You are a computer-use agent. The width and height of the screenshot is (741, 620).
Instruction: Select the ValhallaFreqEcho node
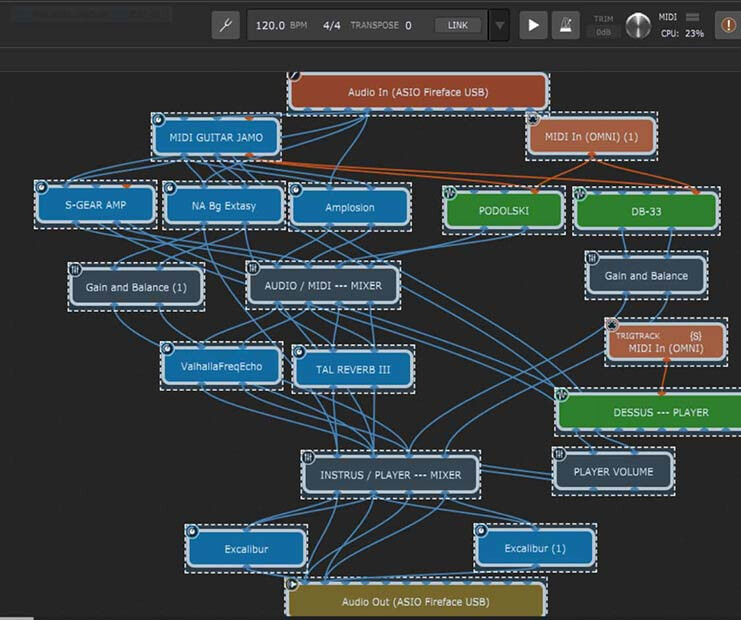click(x=221, y=366)
